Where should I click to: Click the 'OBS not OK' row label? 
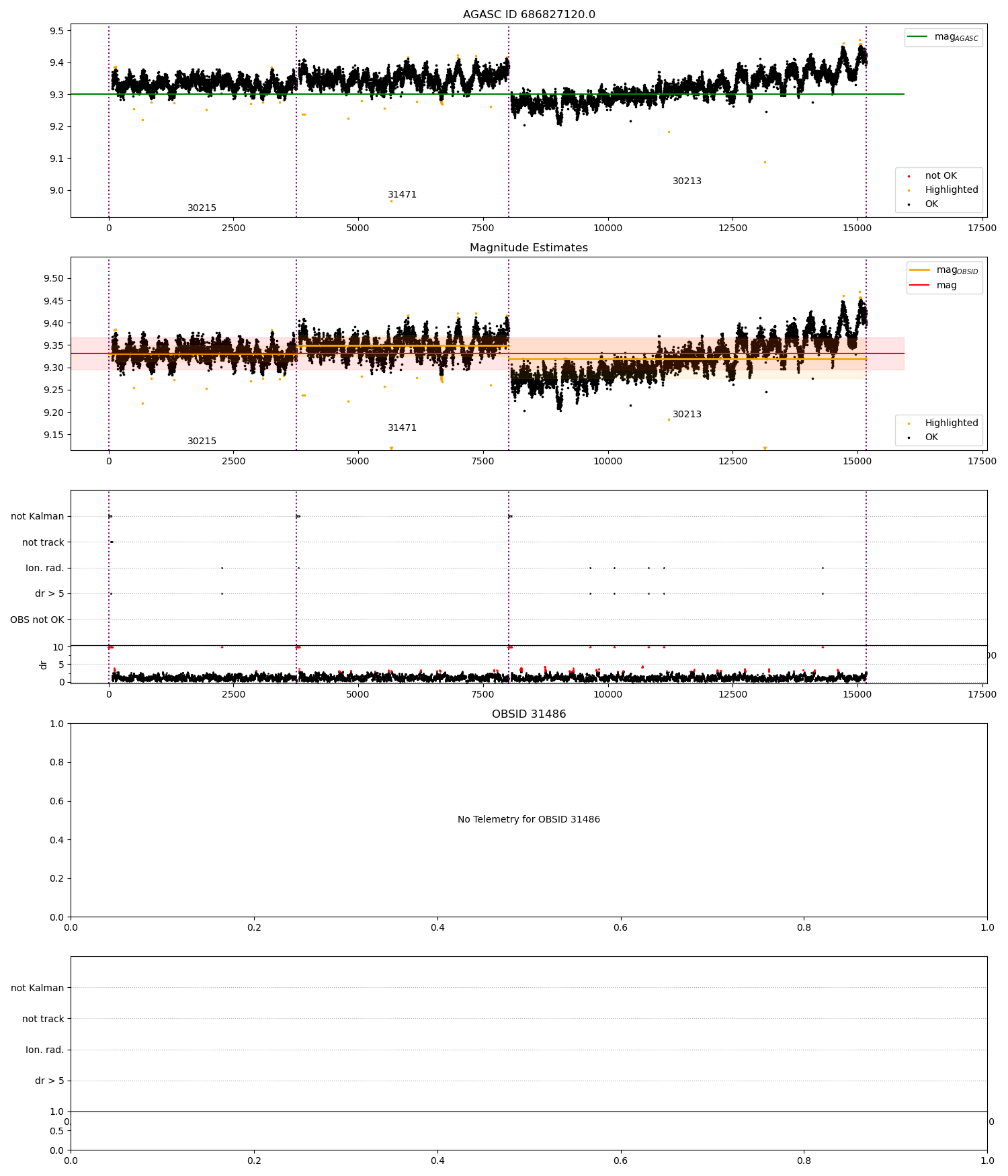[37, 620]
